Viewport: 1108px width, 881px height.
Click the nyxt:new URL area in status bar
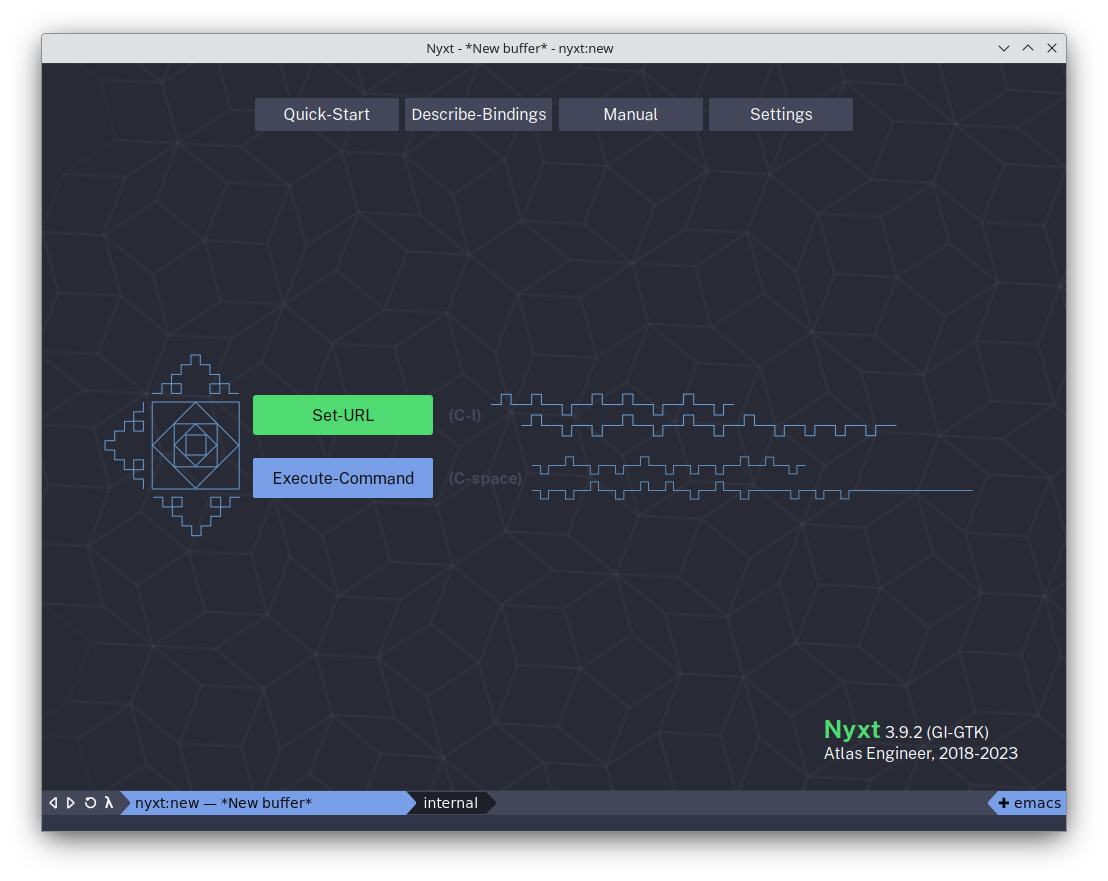coord(223,803)
